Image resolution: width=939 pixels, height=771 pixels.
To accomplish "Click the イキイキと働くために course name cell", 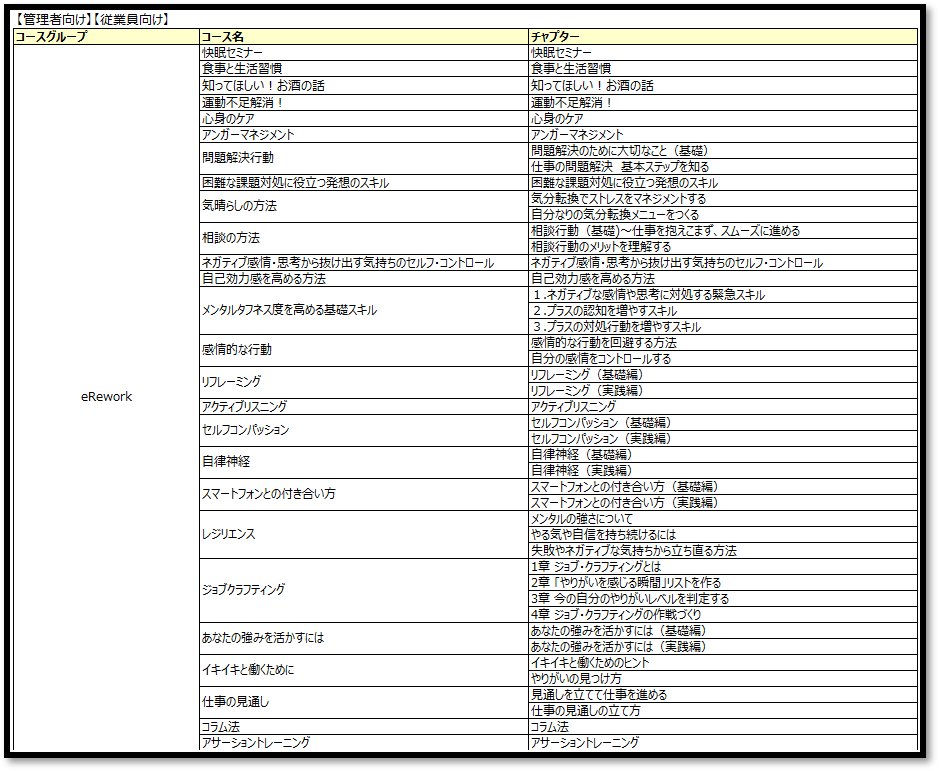I will point(248,670).
